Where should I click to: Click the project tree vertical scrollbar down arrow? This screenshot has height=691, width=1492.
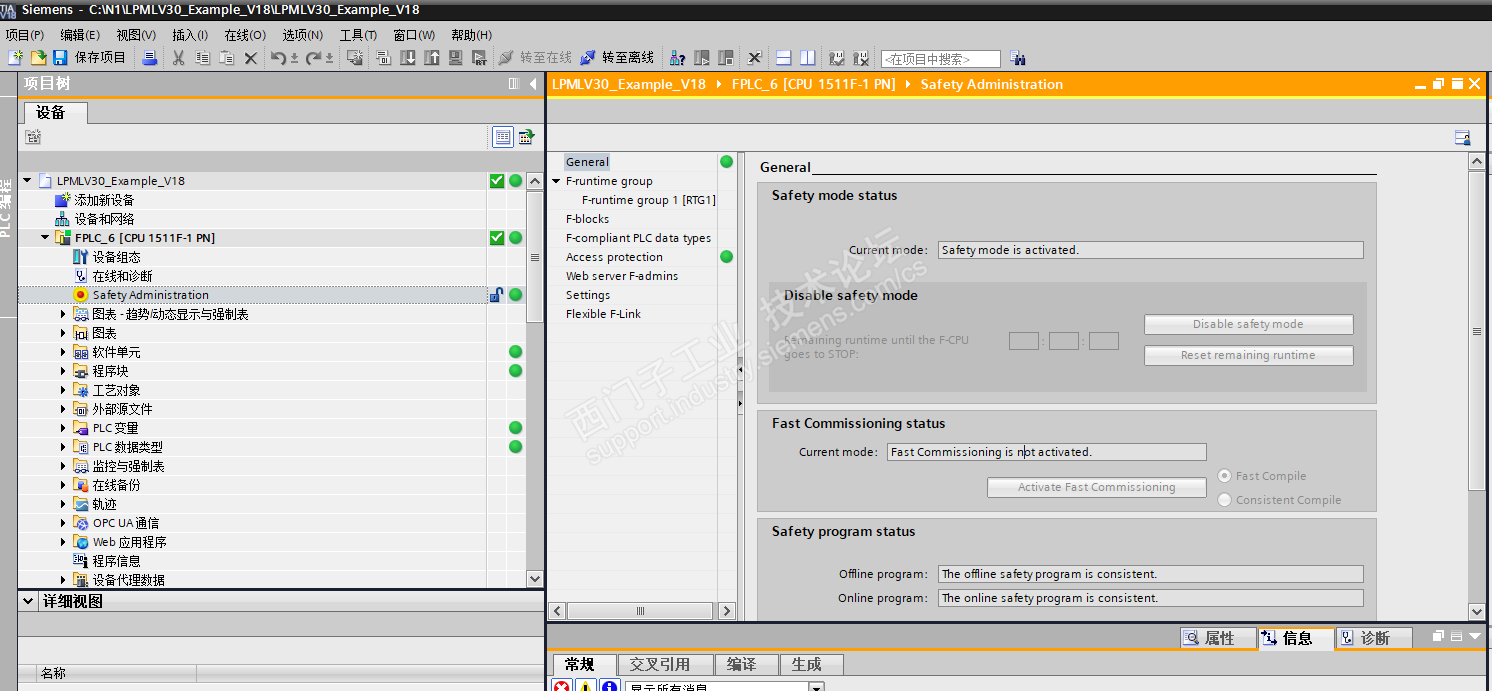tap(535, 578)
